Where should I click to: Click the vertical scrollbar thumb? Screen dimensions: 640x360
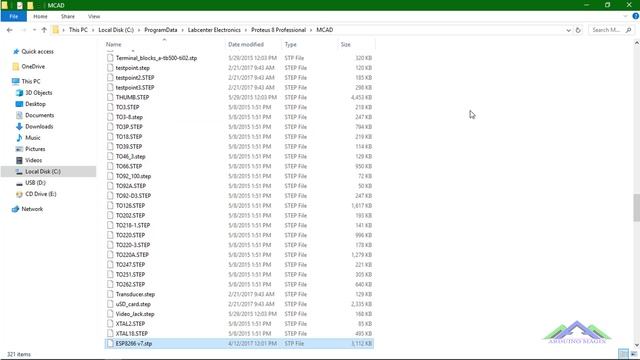[636, 207]
